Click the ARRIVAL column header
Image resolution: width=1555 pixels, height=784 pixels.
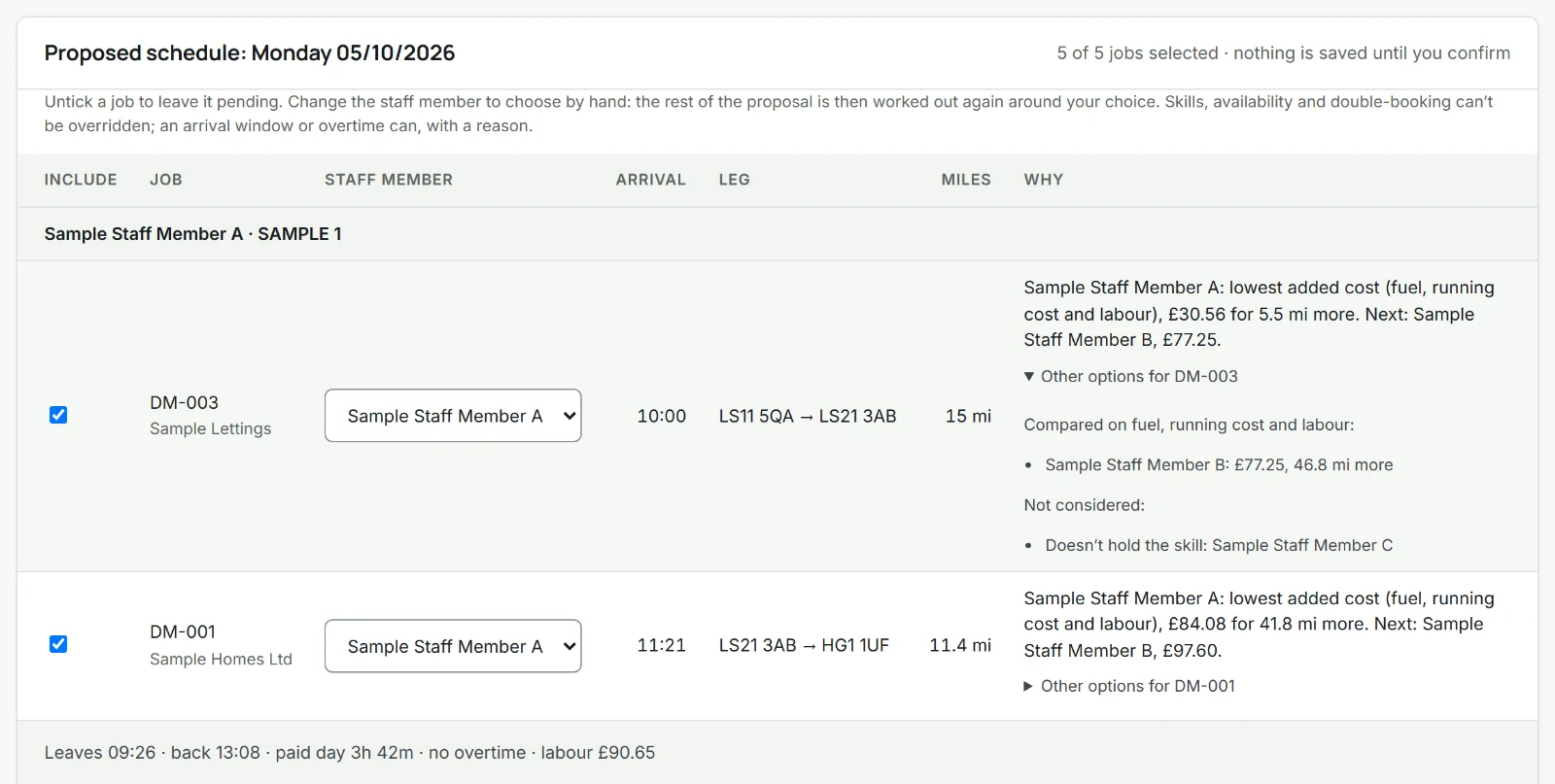[x=651, y=180]
